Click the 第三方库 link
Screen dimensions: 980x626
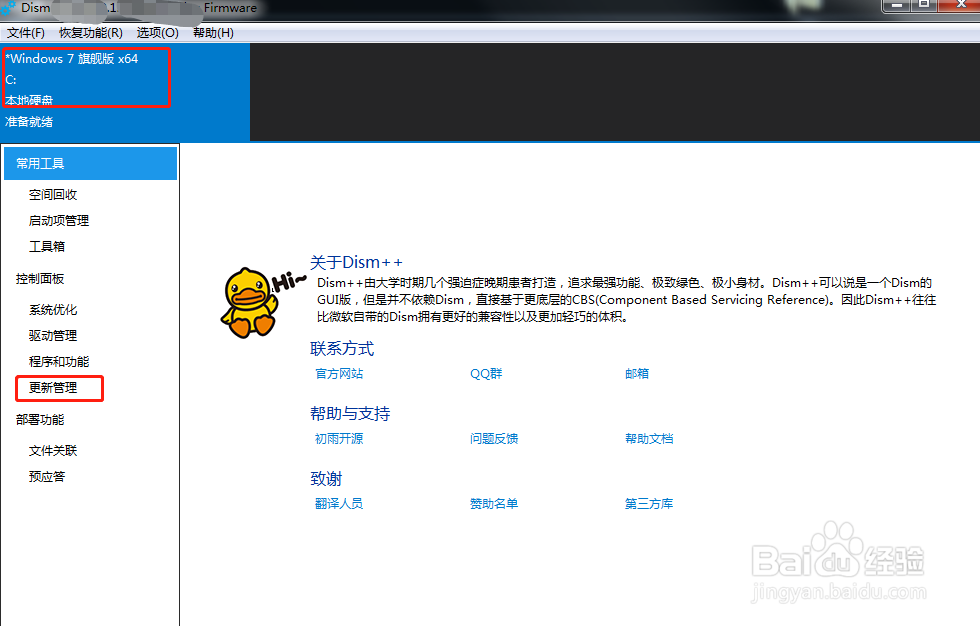coord(649,504)
